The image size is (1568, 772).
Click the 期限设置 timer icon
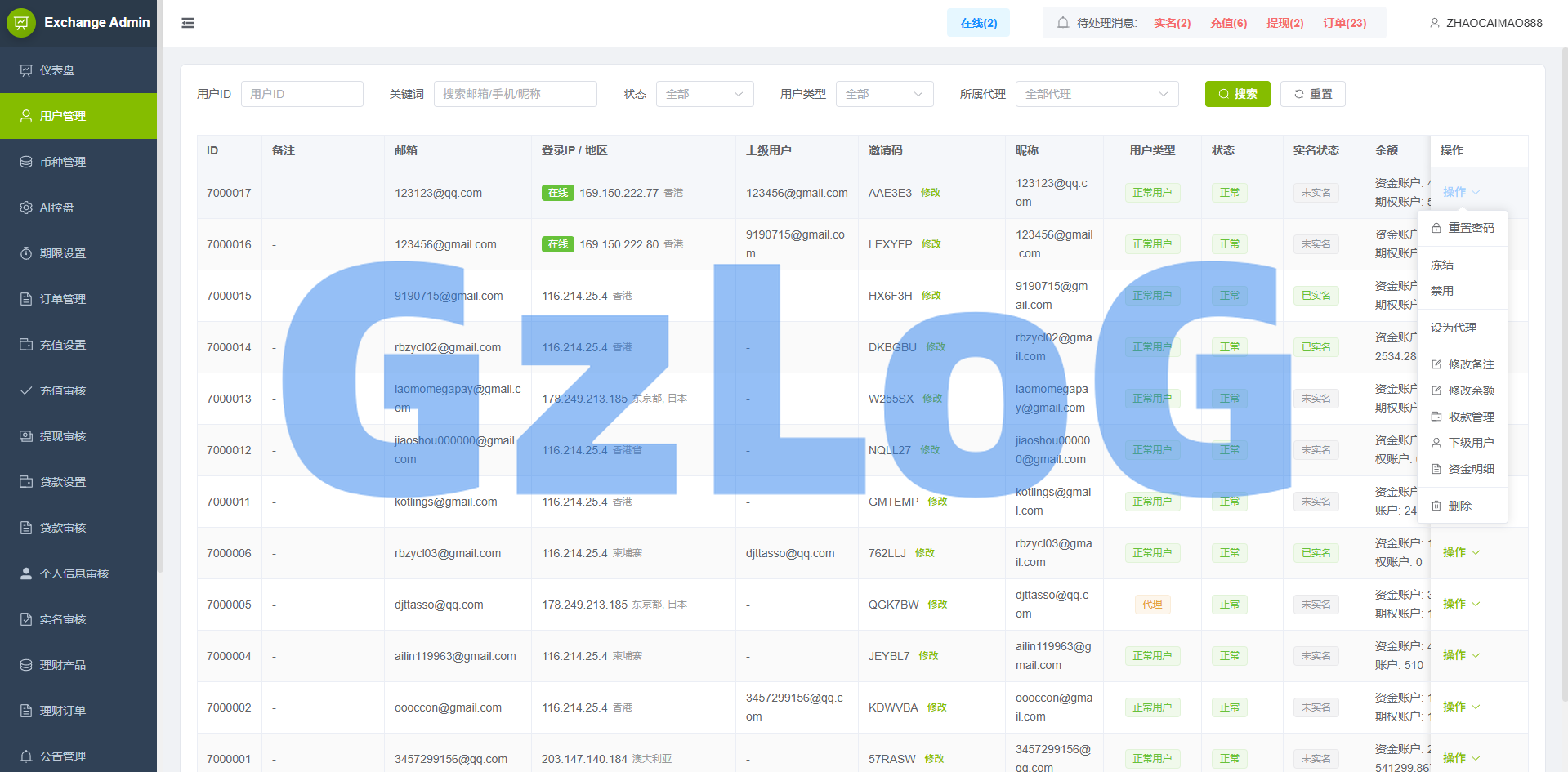pos(26,253)
